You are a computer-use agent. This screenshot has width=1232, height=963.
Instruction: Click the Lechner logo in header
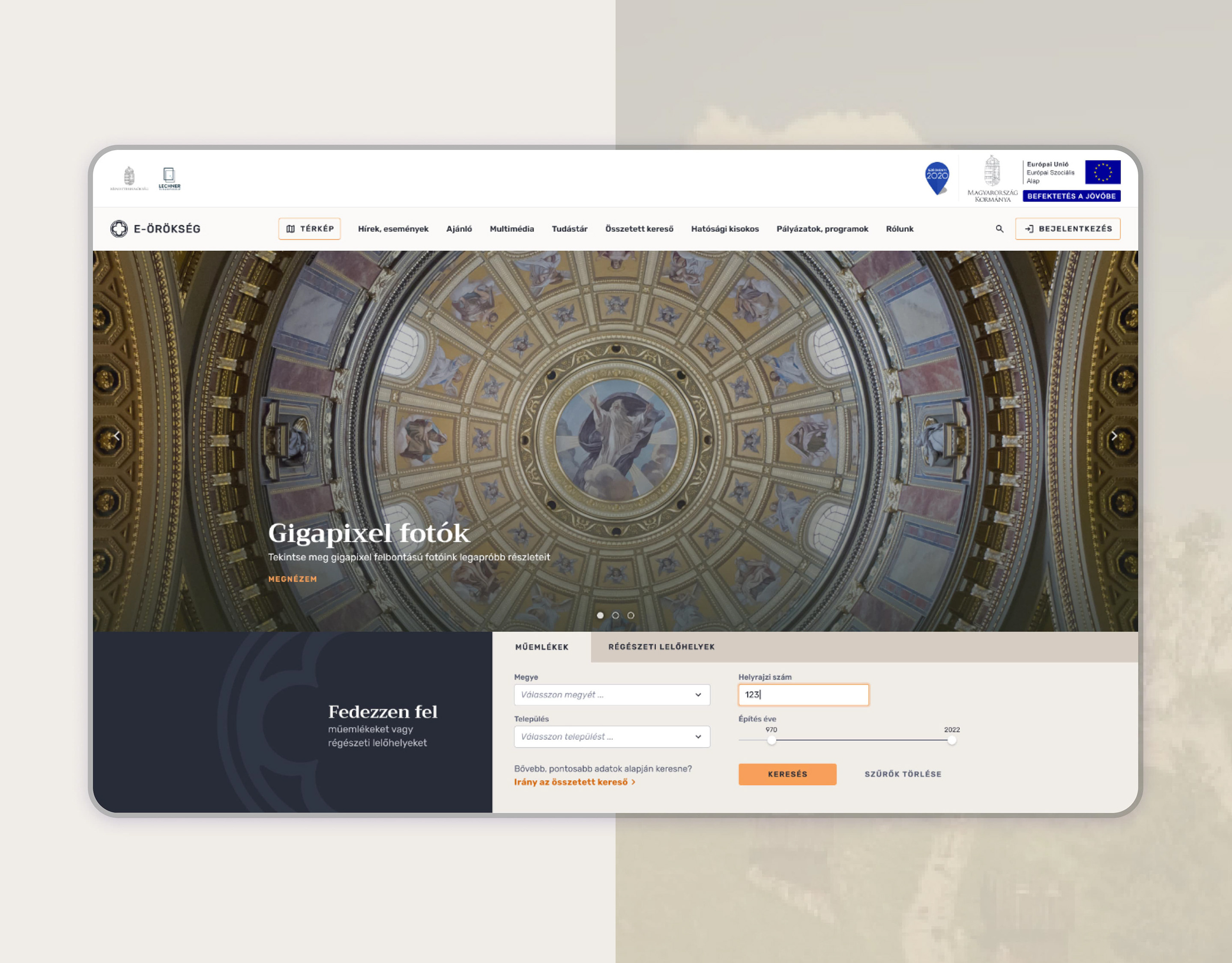pyautogui.click(x=169, y=178)
